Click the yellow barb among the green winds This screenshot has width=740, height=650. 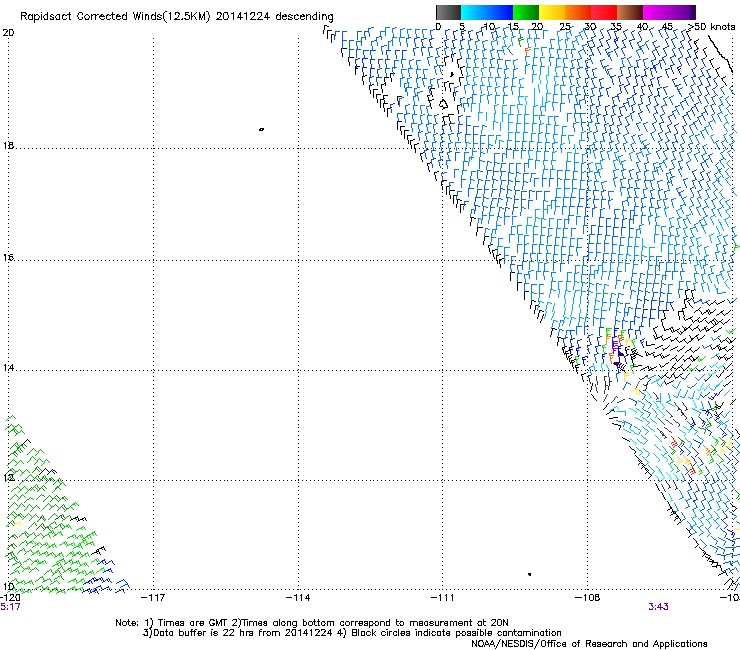[x=18, y=523]
